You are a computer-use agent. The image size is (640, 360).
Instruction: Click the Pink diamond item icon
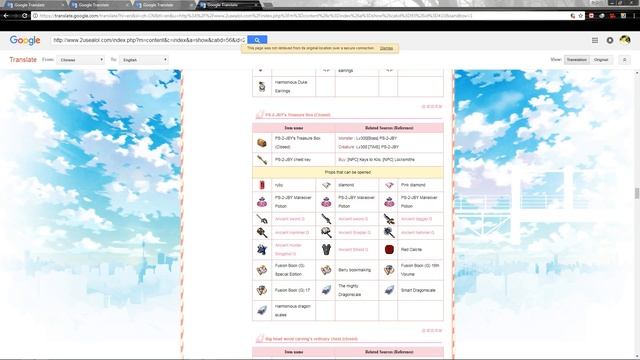[389, 185]
